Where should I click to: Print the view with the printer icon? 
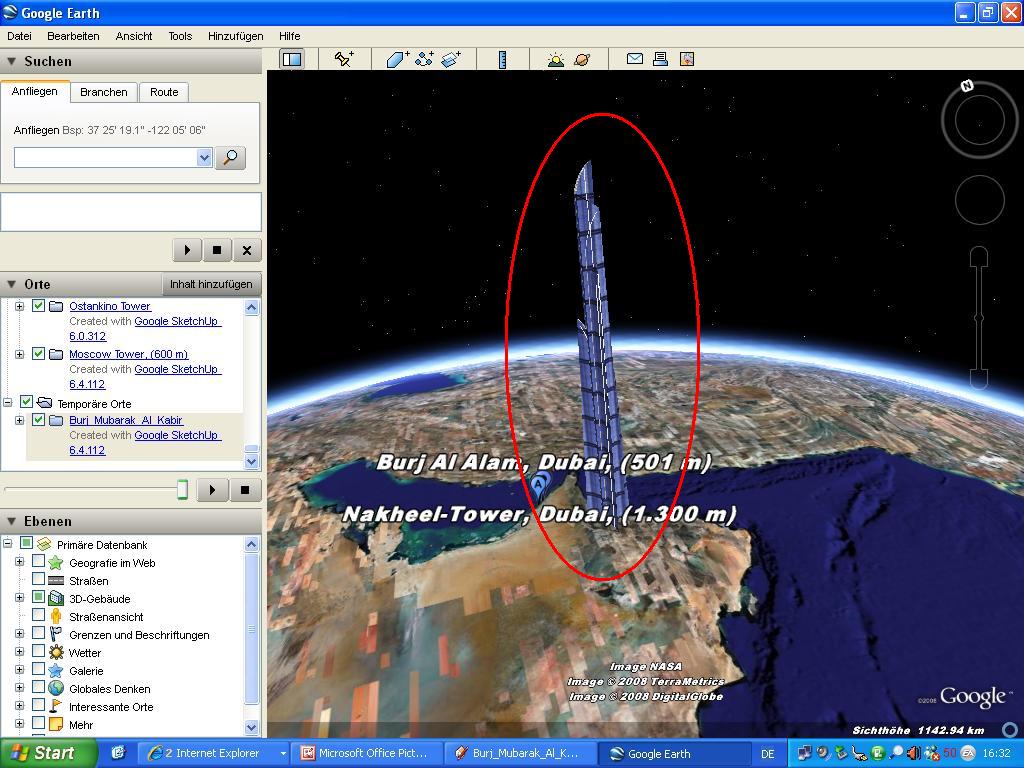click(660, 59)
